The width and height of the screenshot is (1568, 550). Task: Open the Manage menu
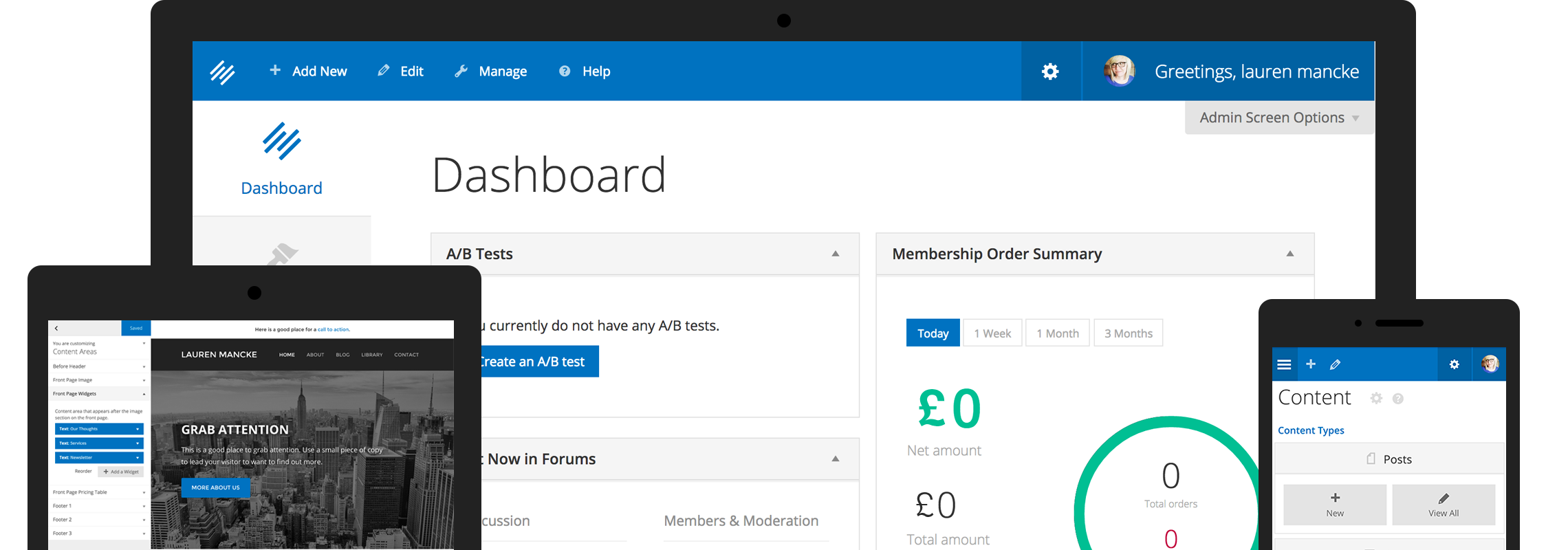click(x=491, y=71)
